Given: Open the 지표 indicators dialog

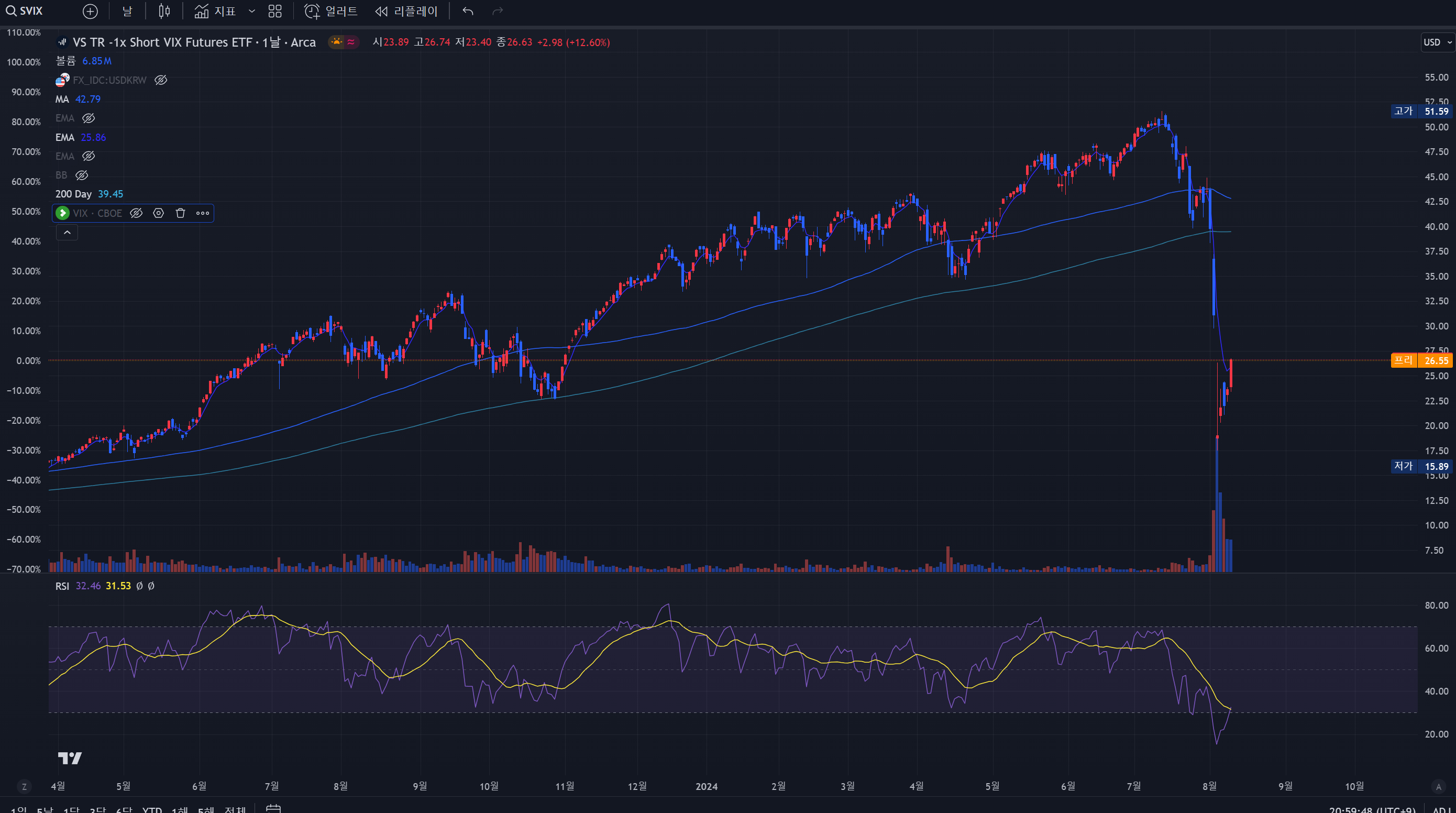Looking at the screenshot, I should (x=215, y=12).
